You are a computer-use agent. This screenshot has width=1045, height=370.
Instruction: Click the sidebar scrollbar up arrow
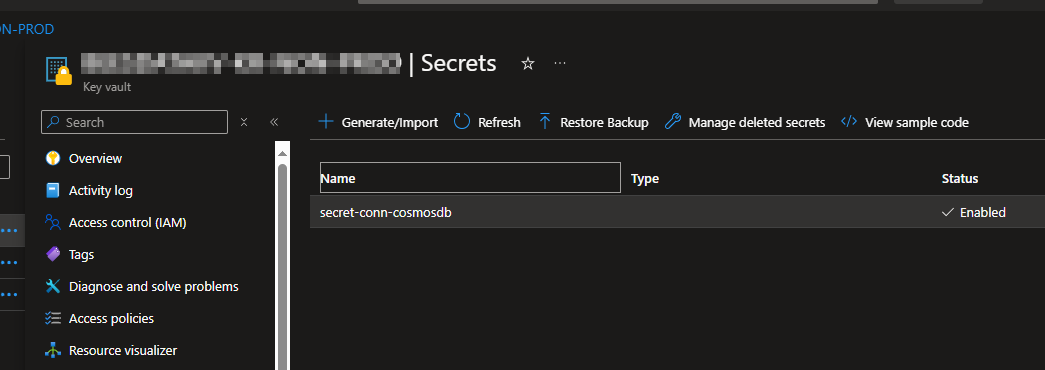click(x=283, y=154)
